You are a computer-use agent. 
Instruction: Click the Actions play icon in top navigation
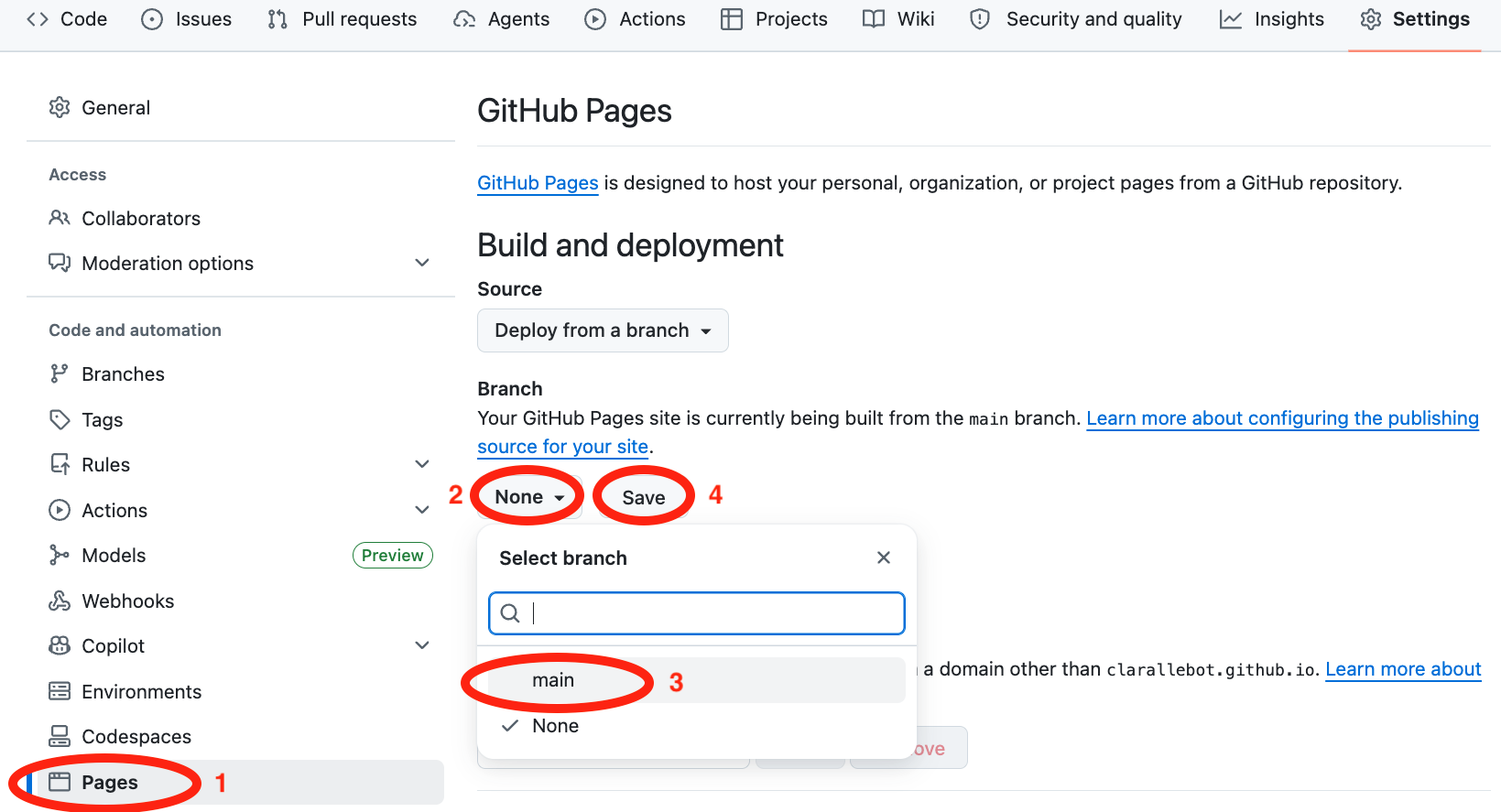[x=595, y=19]
